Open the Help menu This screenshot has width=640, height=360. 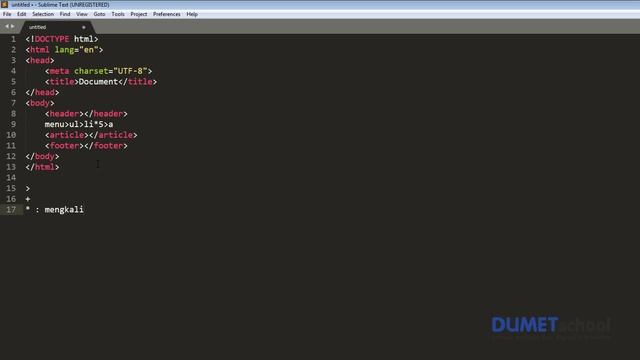(x=192, y=14)
